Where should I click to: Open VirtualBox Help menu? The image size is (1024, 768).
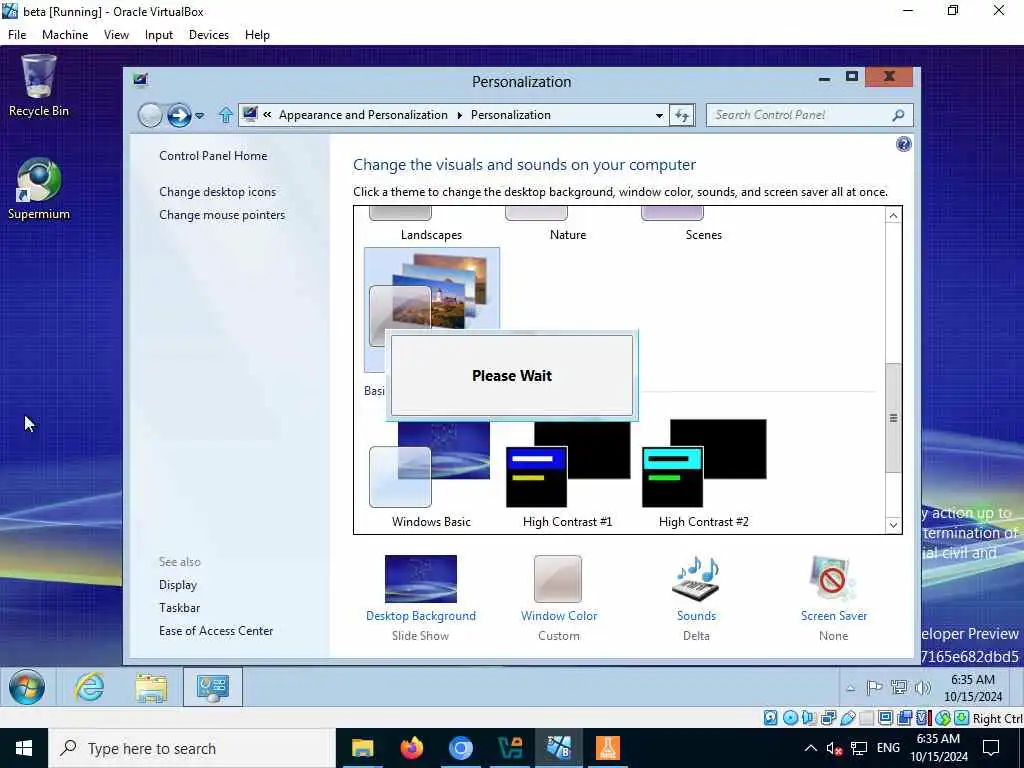coord(257,35)
